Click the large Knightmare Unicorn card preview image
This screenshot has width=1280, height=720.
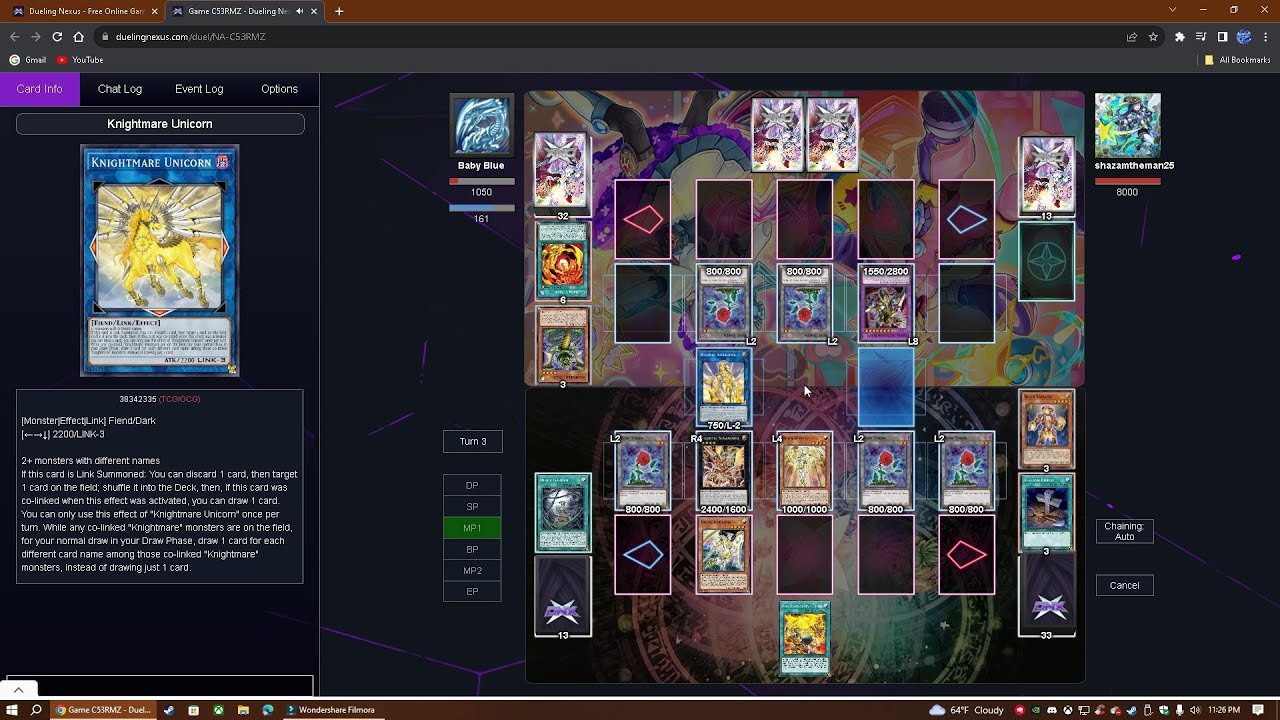(x=160, y=261)
